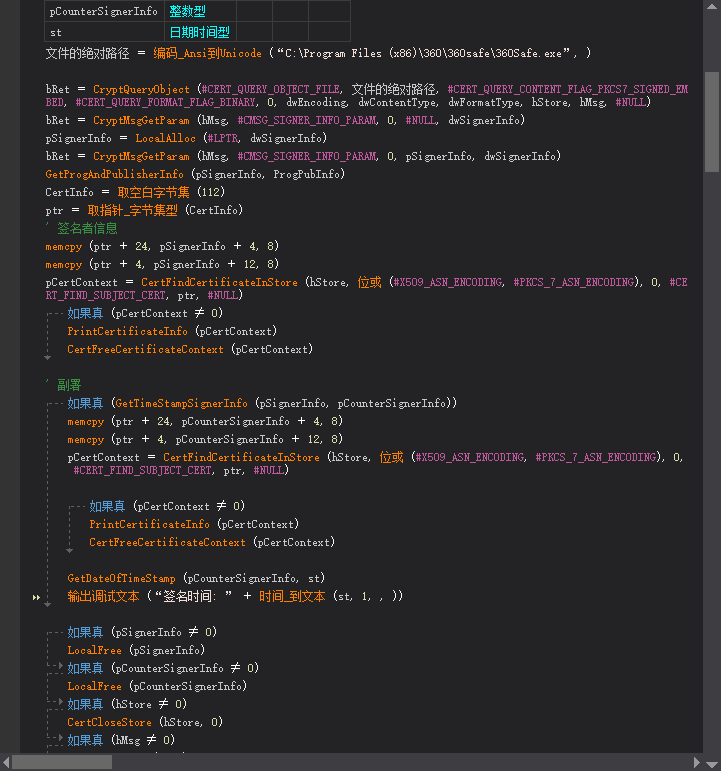
Task: Click the #LPTR constant
Action: pyautogui.click(x=223, y=138)
